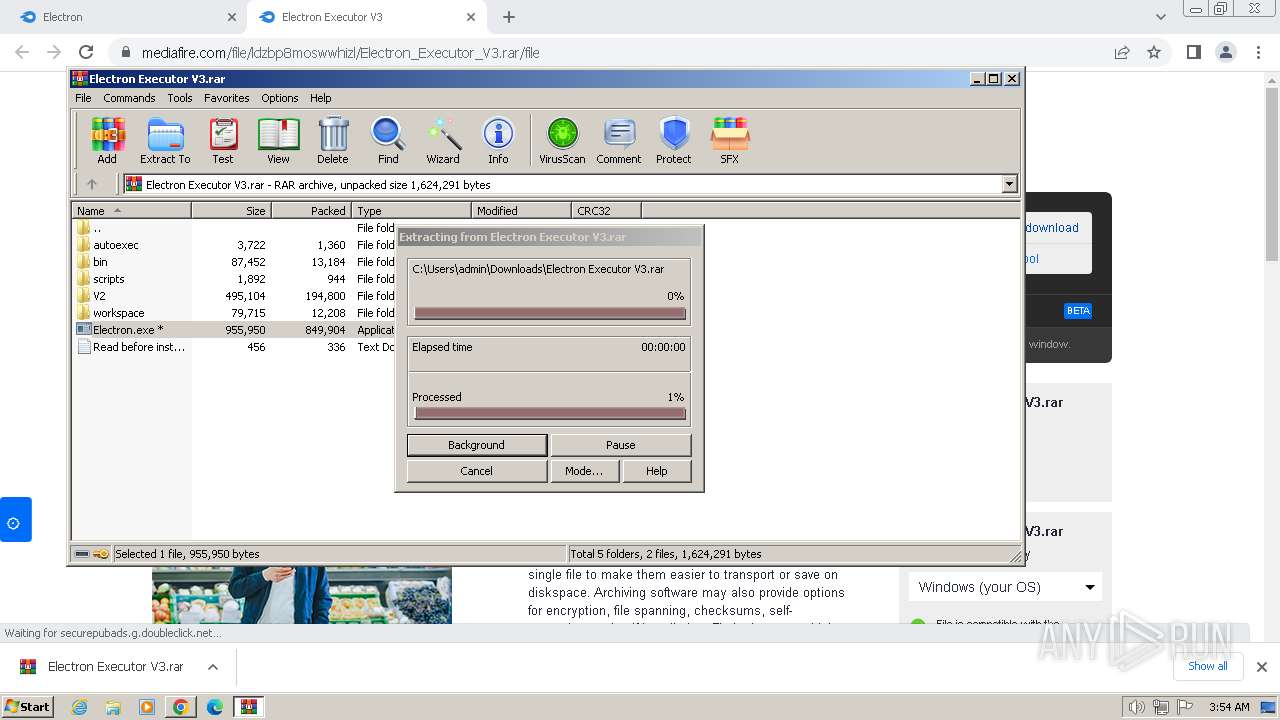Sort by Packed column header

pyautogui.click(x=311, y=210)
